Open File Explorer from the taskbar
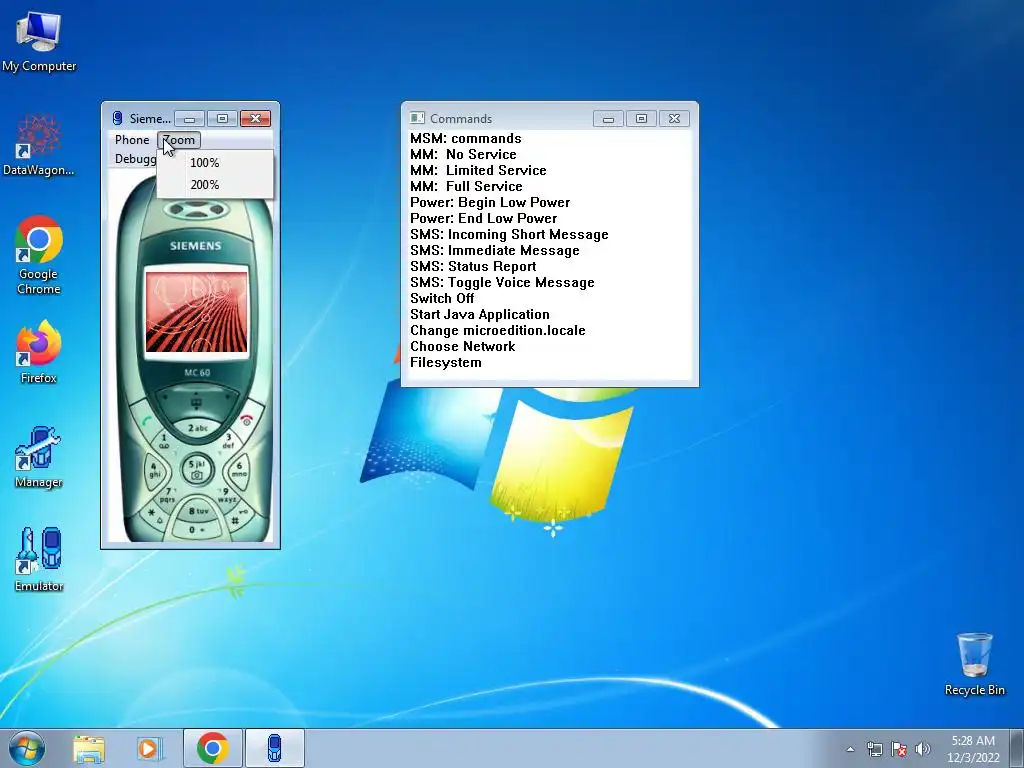 [89, 748]
